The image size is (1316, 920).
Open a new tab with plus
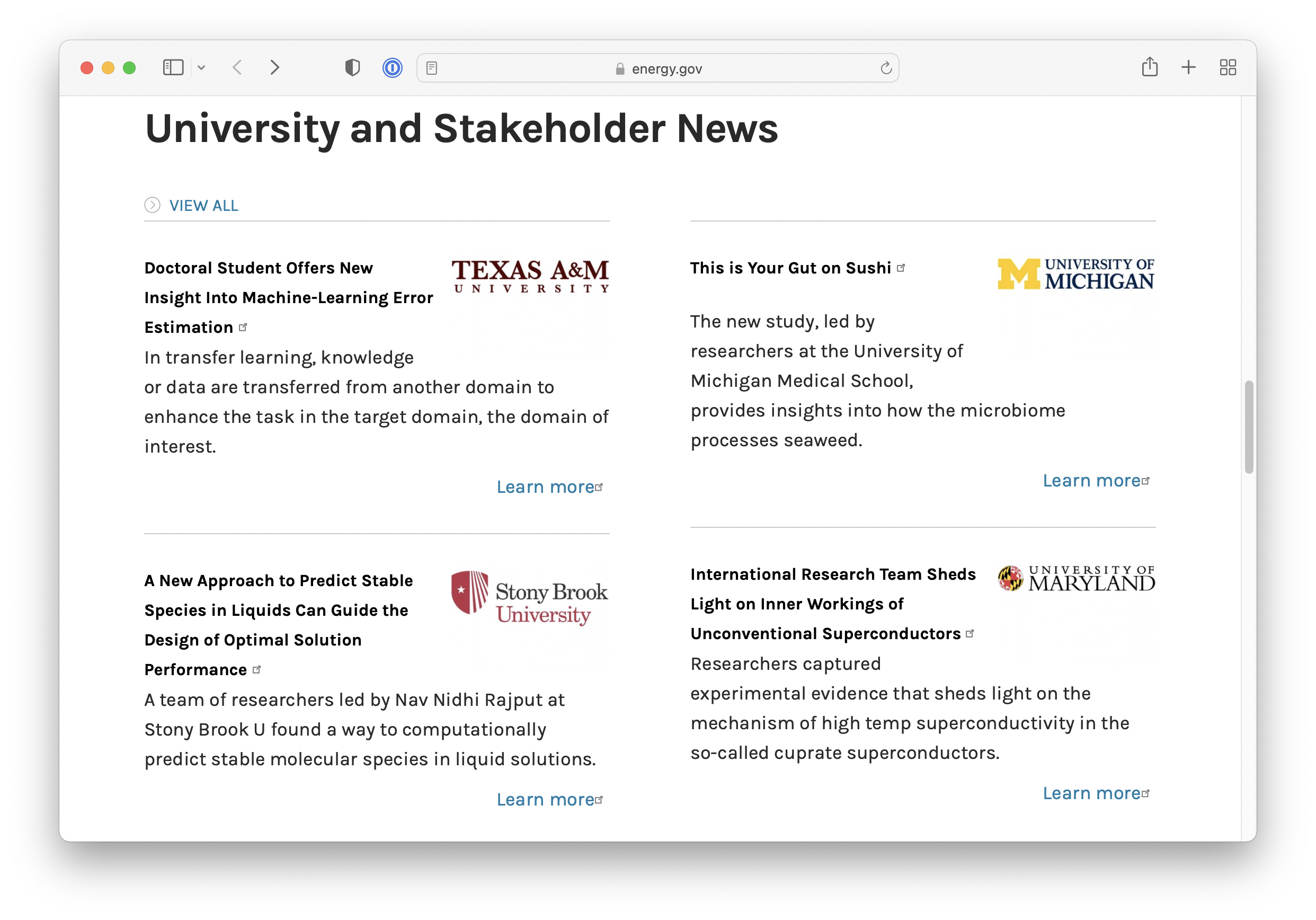pos(1188,68)
